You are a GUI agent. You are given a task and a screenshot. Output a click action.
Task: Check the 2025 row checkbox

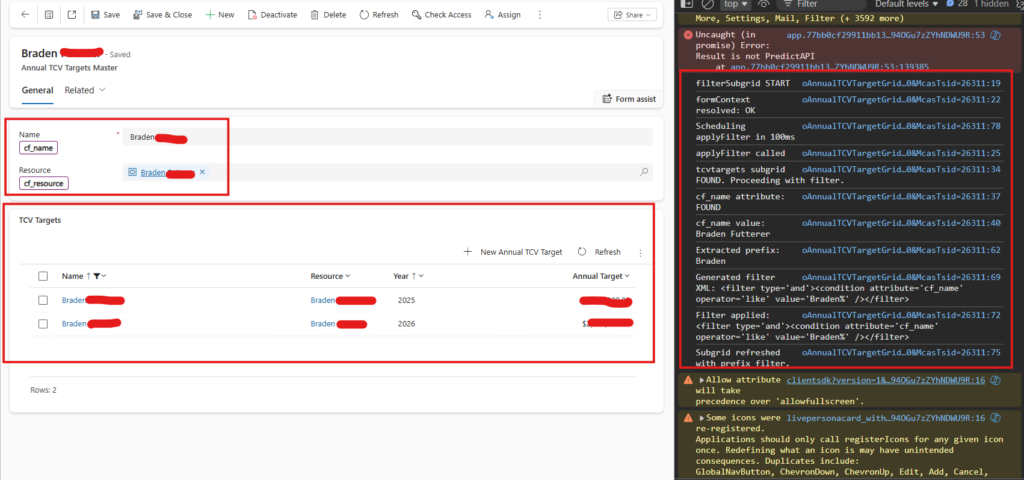[x=42, y=300]
